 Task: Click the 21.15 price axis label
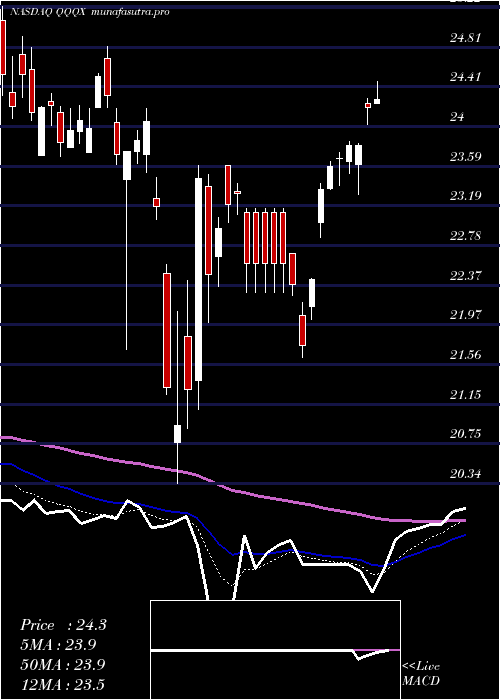(466, 394)
